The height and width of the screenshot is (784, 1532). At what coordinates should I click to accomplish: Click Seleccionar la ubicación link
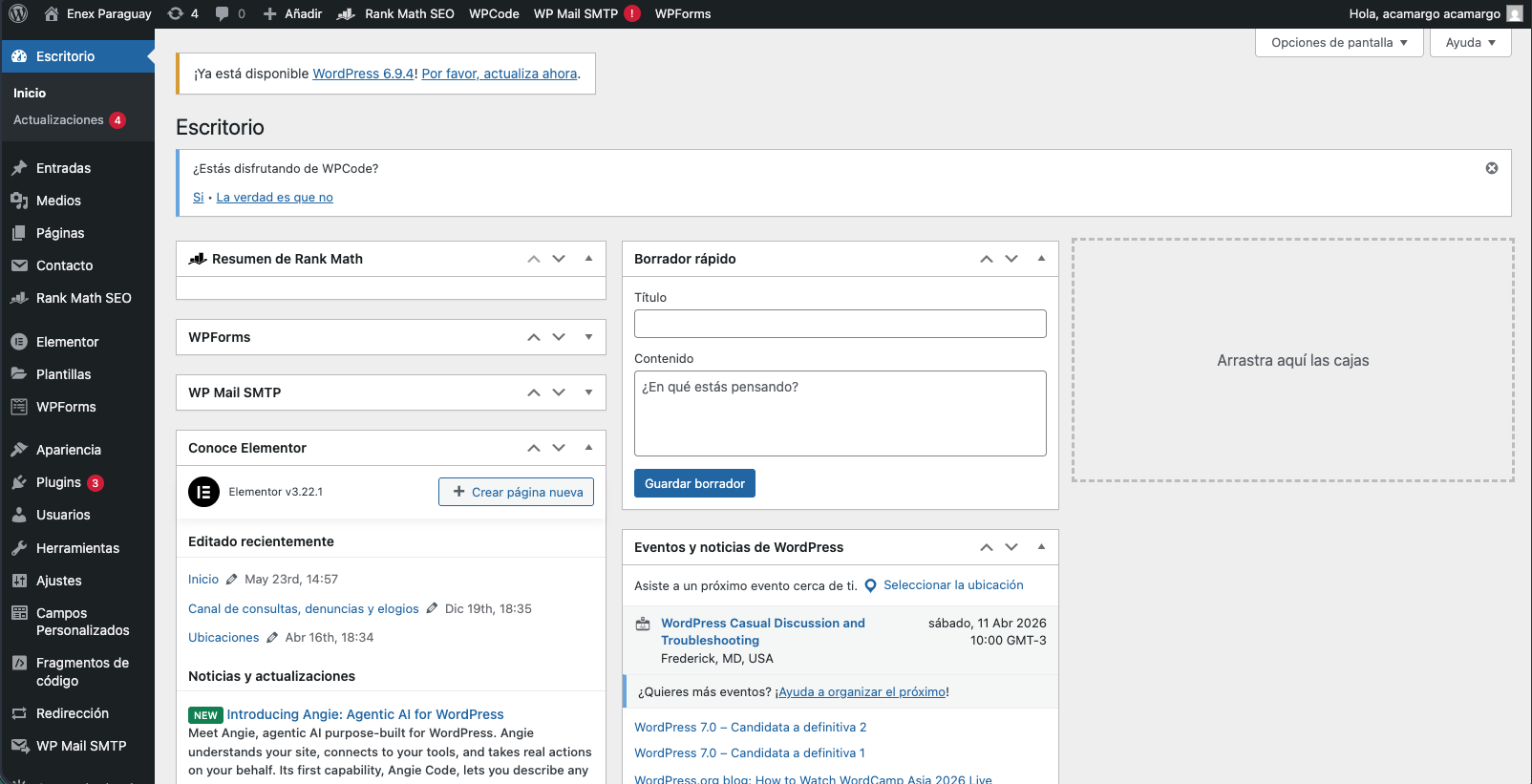coord(953,585)
